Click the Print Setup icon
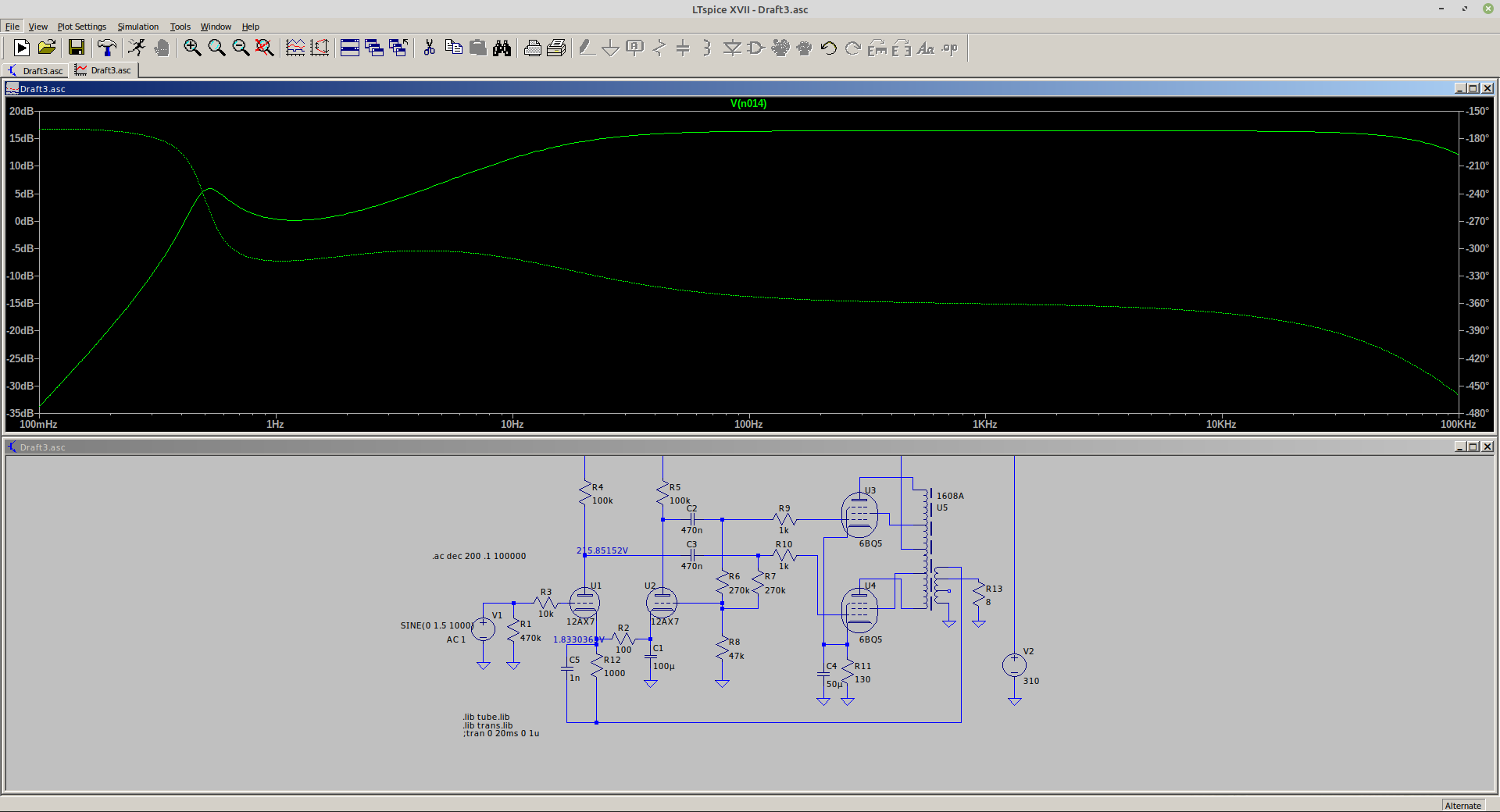This screenshot has height=812, width=1500. (532, 48)
